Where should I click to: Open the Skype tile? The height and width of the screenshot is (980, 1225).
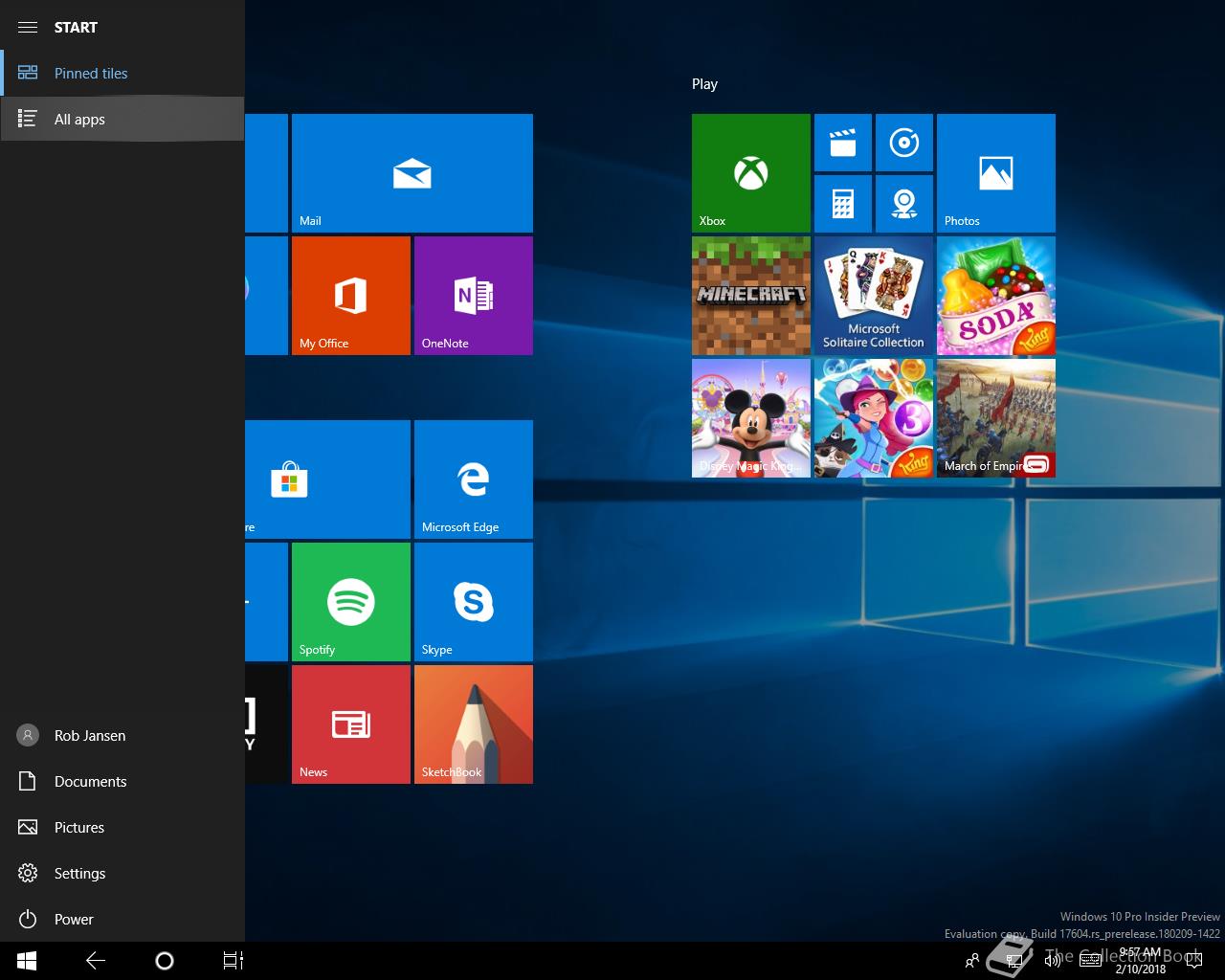pos(473,602)
